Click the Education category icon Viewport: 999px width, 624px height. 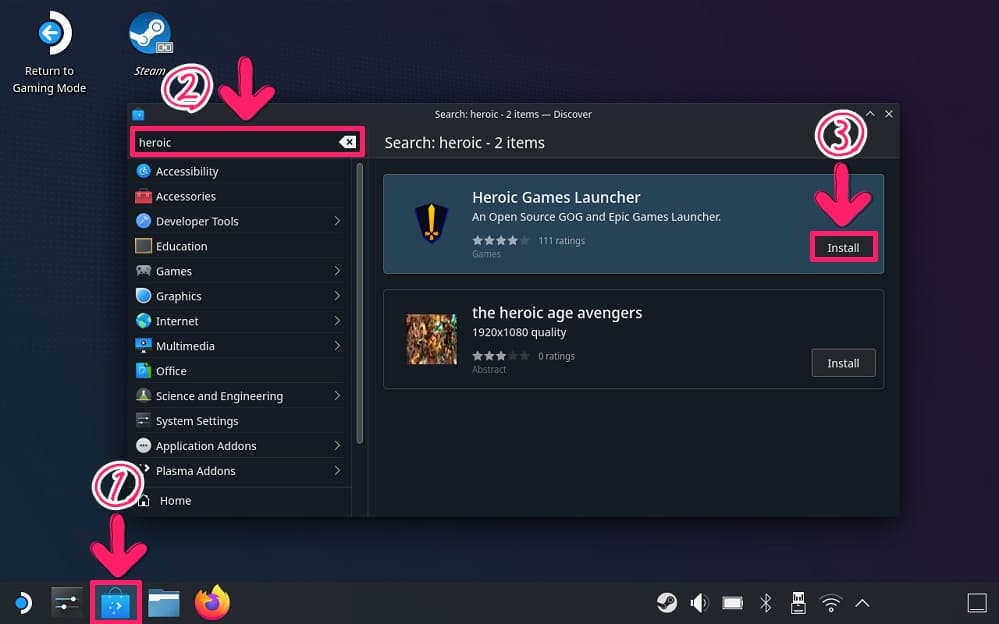point(143,245)
